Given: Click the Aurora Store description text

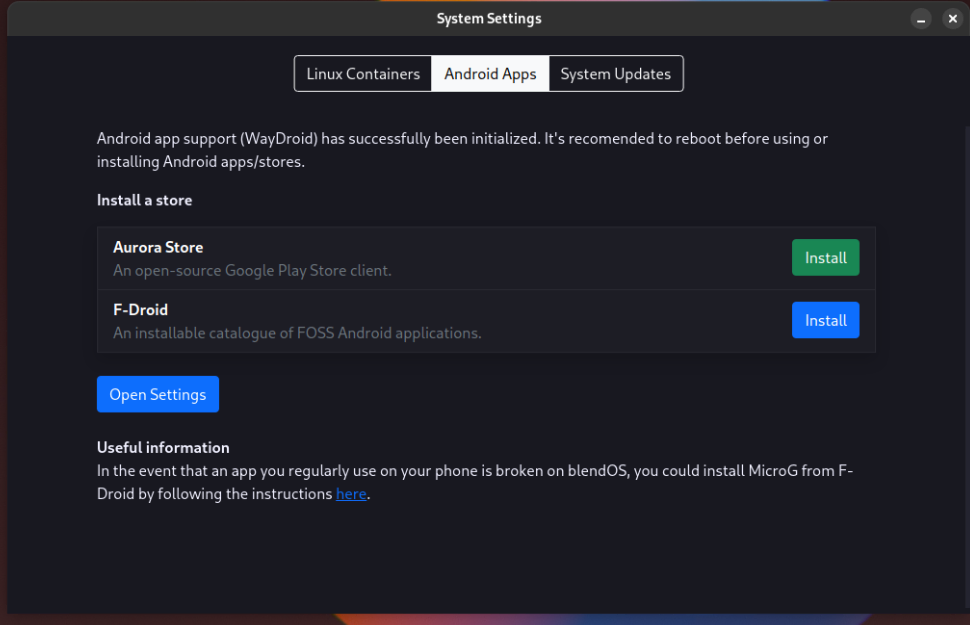Looking at the screenshot, I should [x=252, y=270].
